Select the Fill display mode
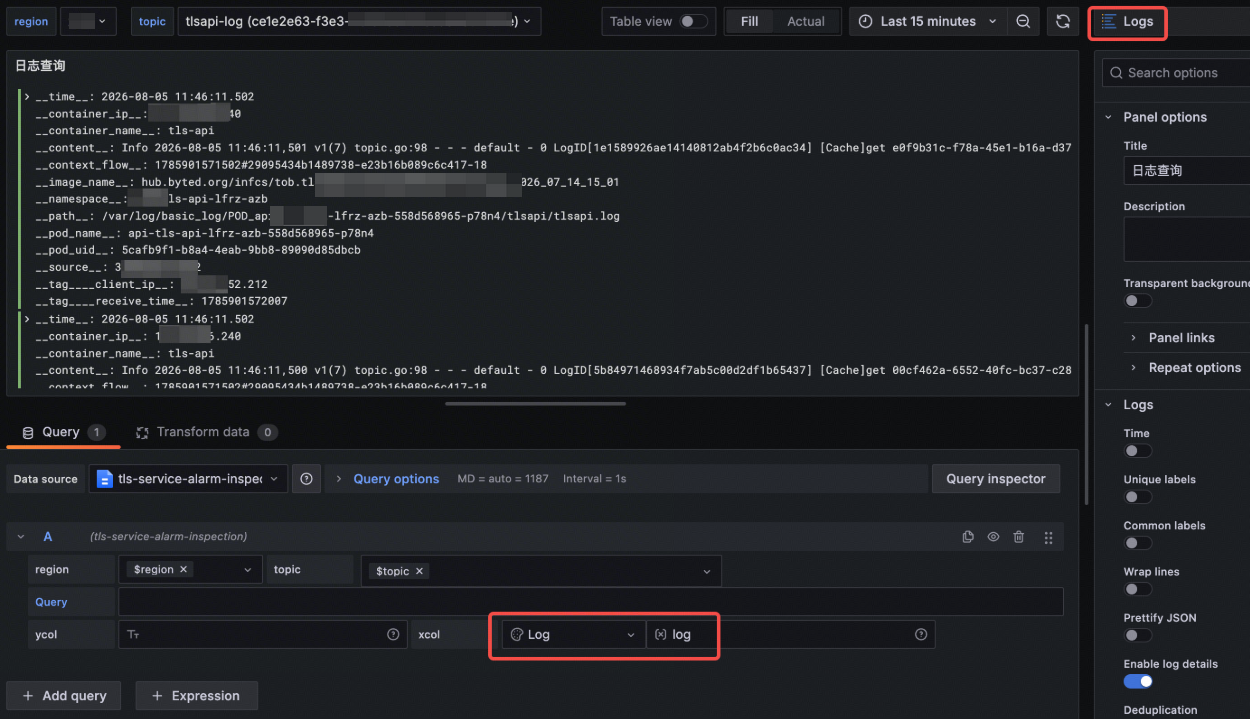 [749, 22]
